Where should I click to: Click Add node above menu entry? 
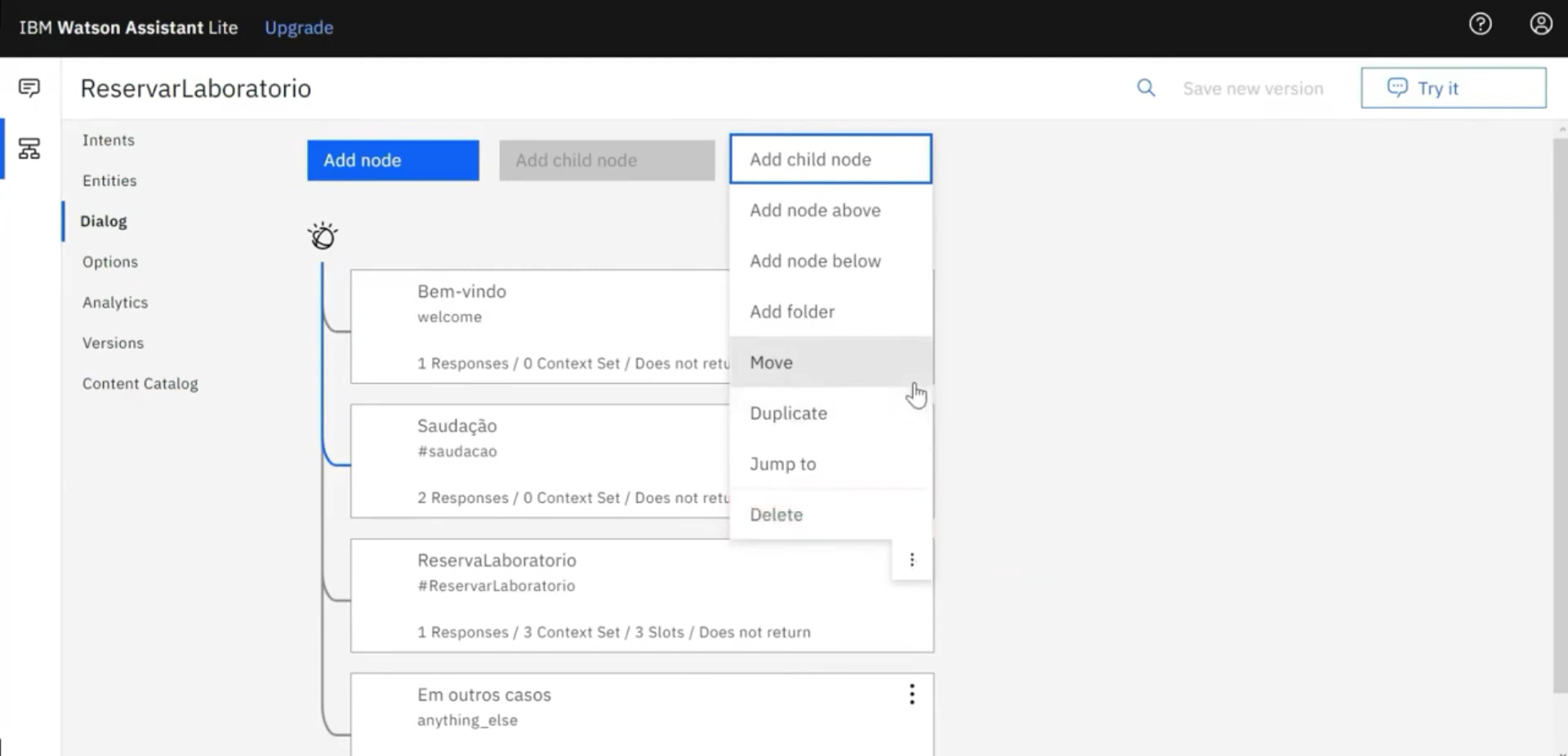point(815,211)
